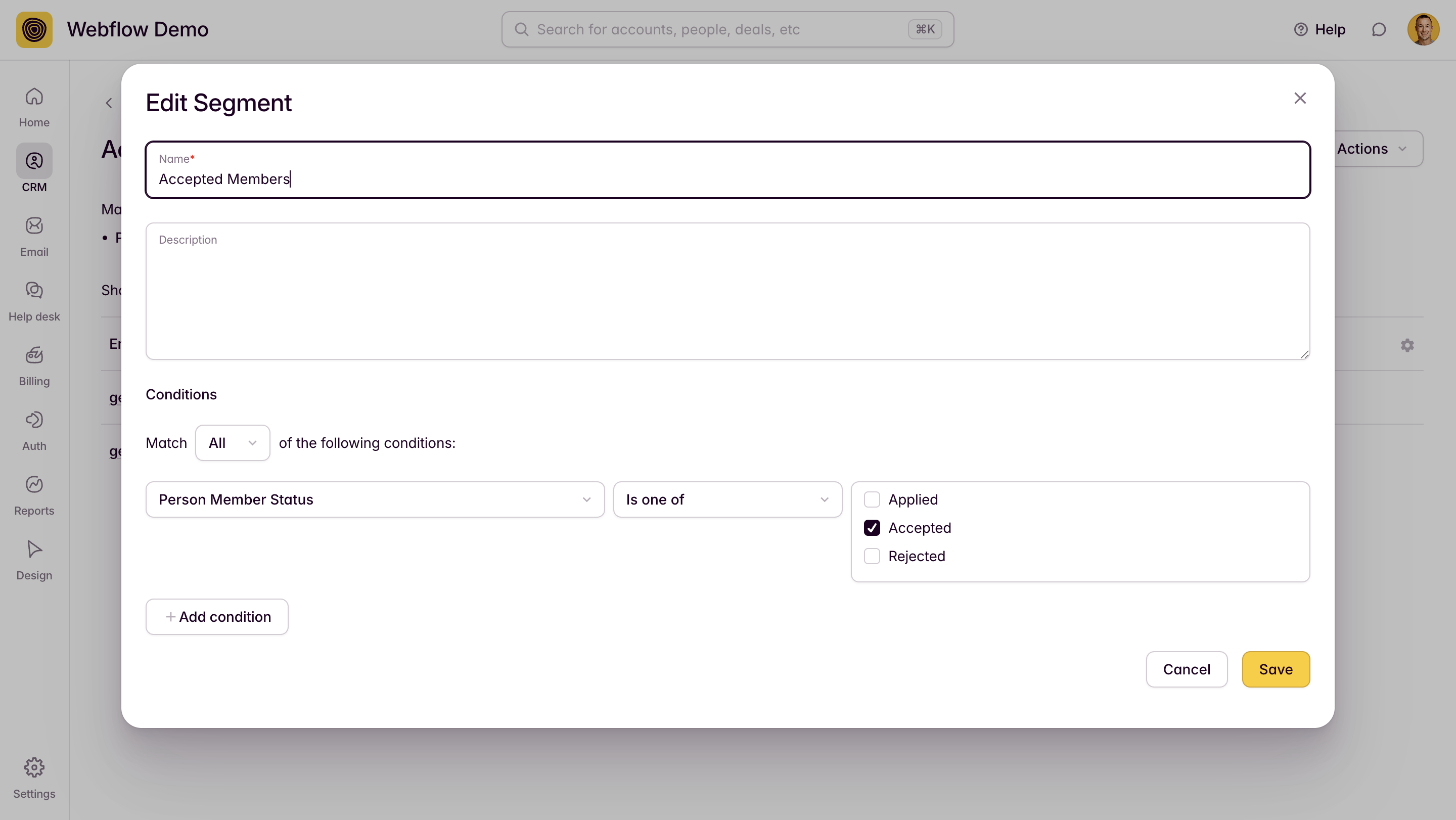Image resolution: width=1456 pixels, height=820 pixels.
Task: Go to Help desk section
Action: tap(34, 301)
